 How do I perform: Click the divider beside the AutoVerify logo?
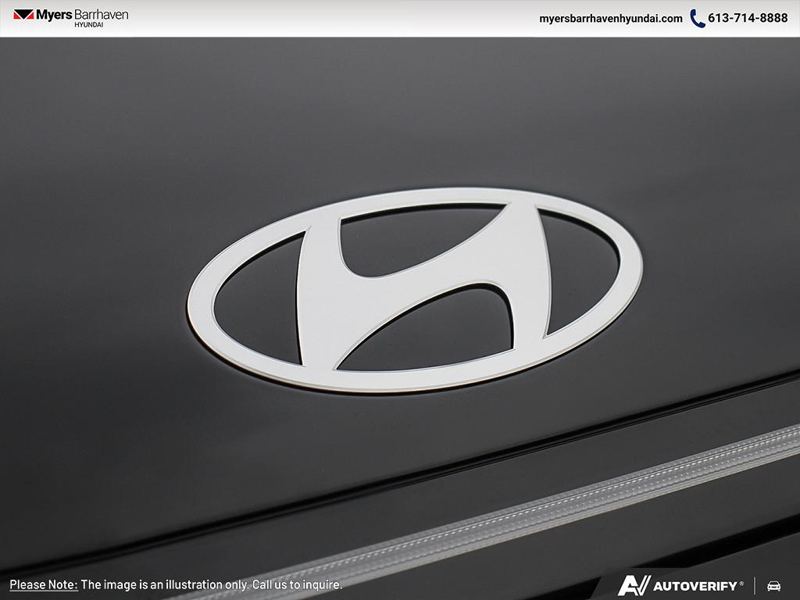(756, 585)
